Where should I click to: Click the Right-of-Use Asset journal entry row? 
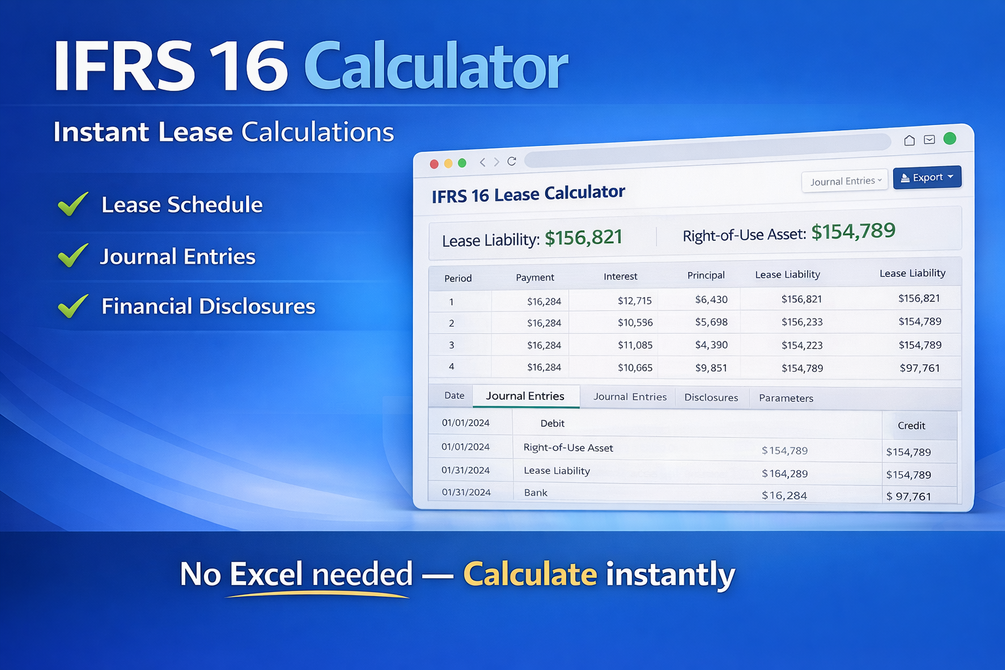[692, 449]
